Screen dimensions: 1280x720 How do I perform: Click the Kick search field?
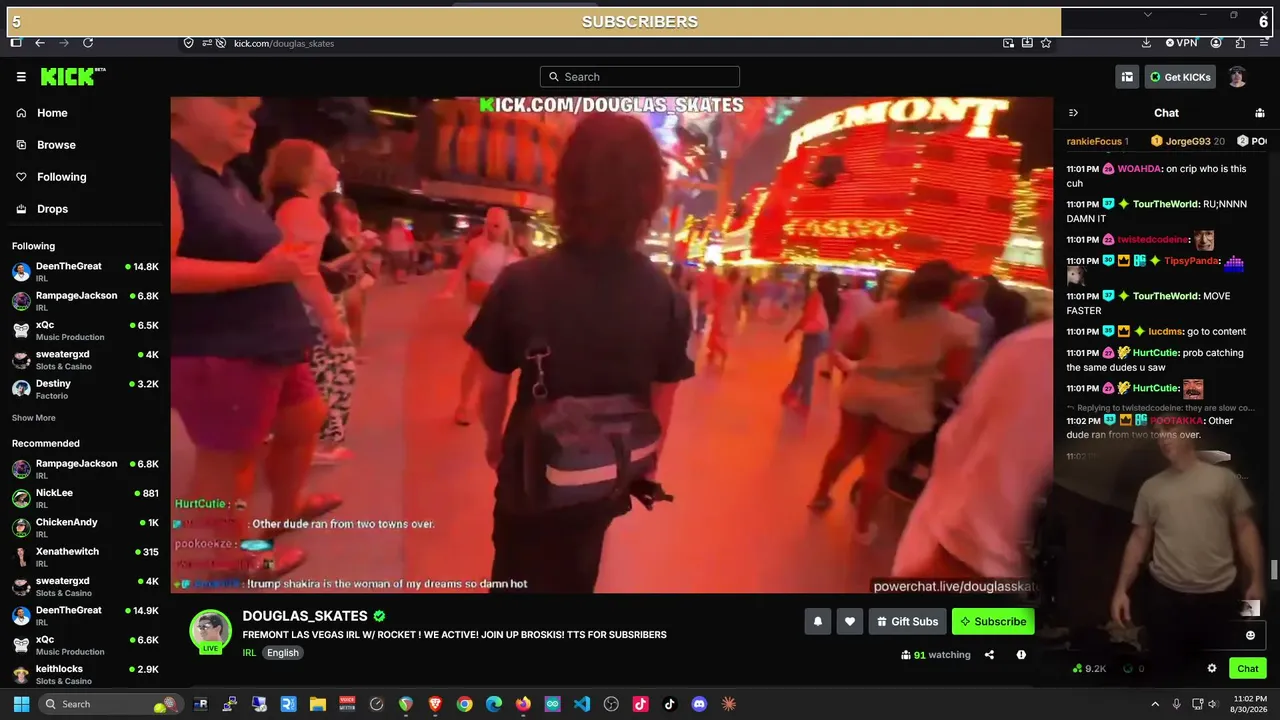click(640, 77)
